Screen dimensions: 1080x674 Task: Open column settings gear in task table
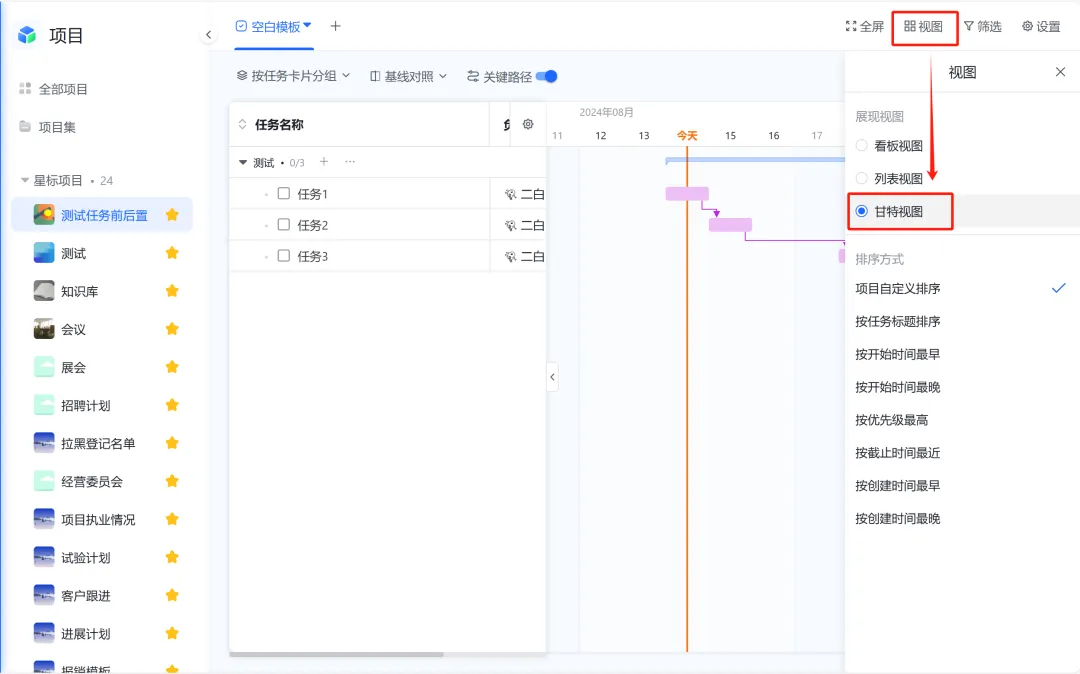click(x=528, y=124)
